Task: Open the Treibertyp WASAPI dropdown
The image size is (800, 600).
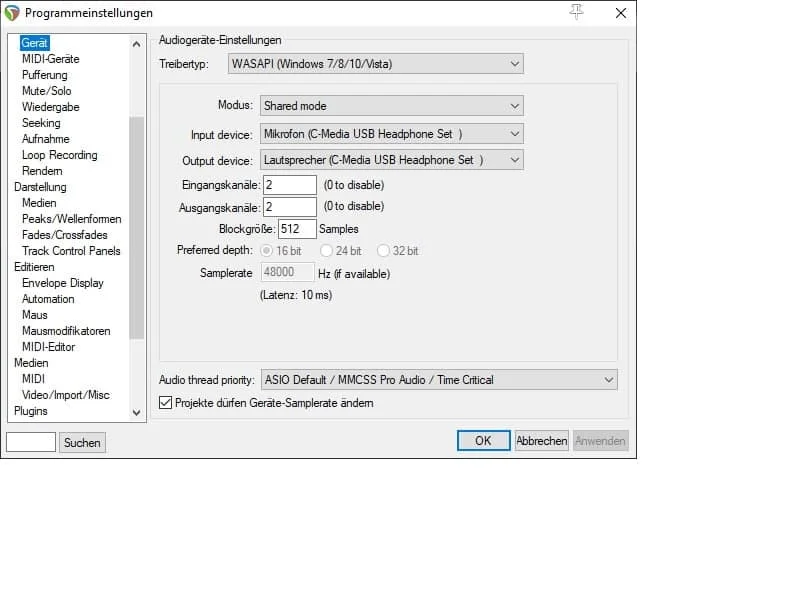Action: [x=376, y=64]
